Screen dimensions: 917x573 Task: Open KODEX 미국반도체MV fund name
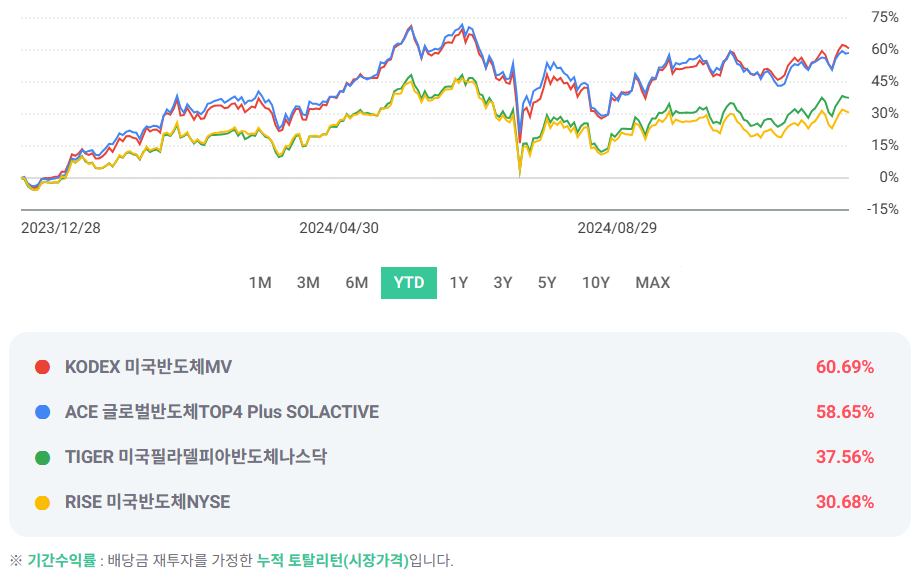(x=149, y=367)
